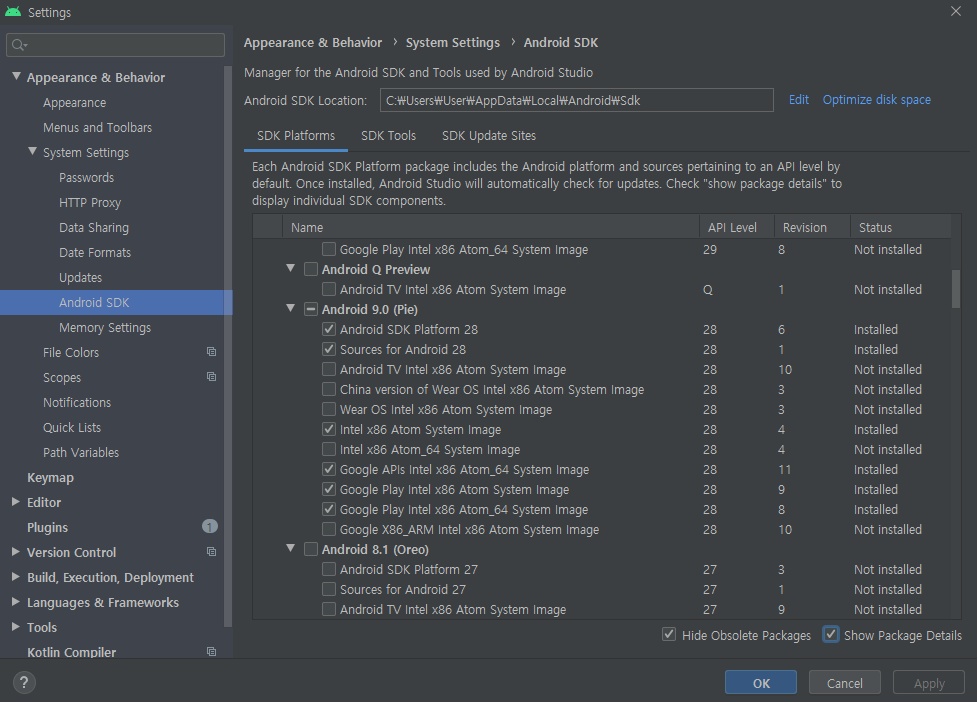The image size is (977, 702).
Task: Click the OK button
Action: 761,683
